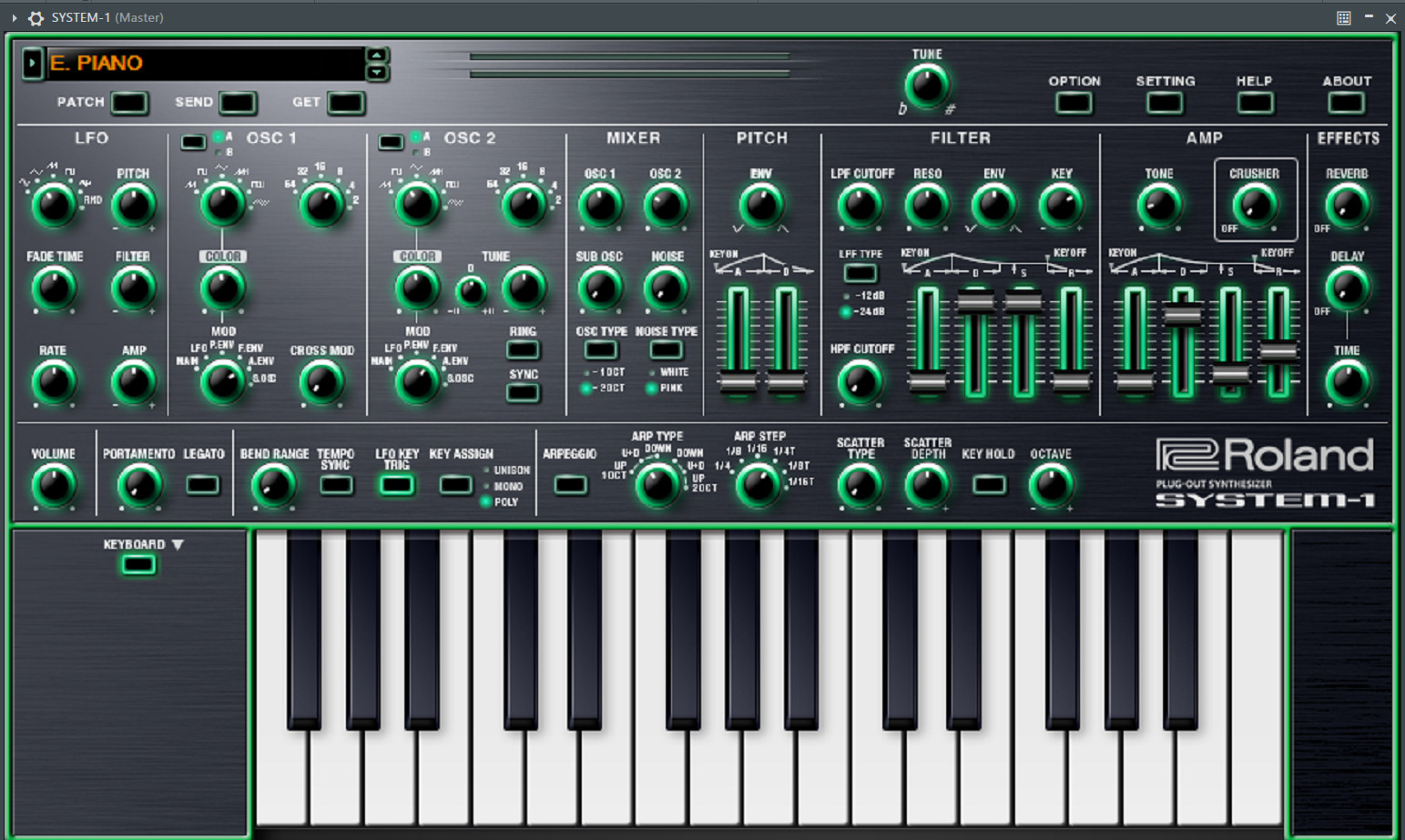Screen dimensions: 1405x840
Task: Click the HPF CUTOFF knob
Action: pyautogui.click(x=860, y=382)
